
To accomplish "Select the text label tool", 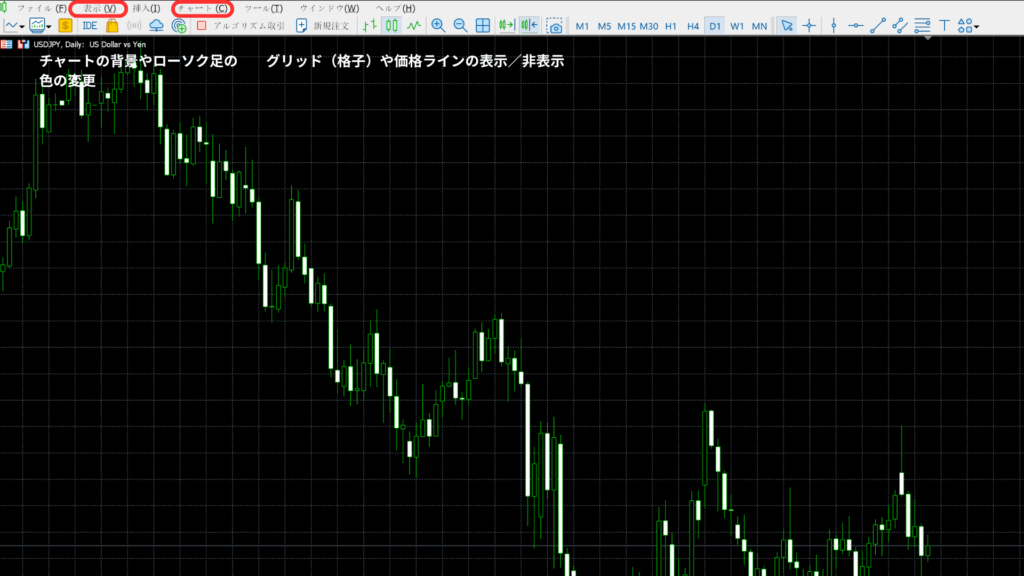I will [x=944, y=25].
